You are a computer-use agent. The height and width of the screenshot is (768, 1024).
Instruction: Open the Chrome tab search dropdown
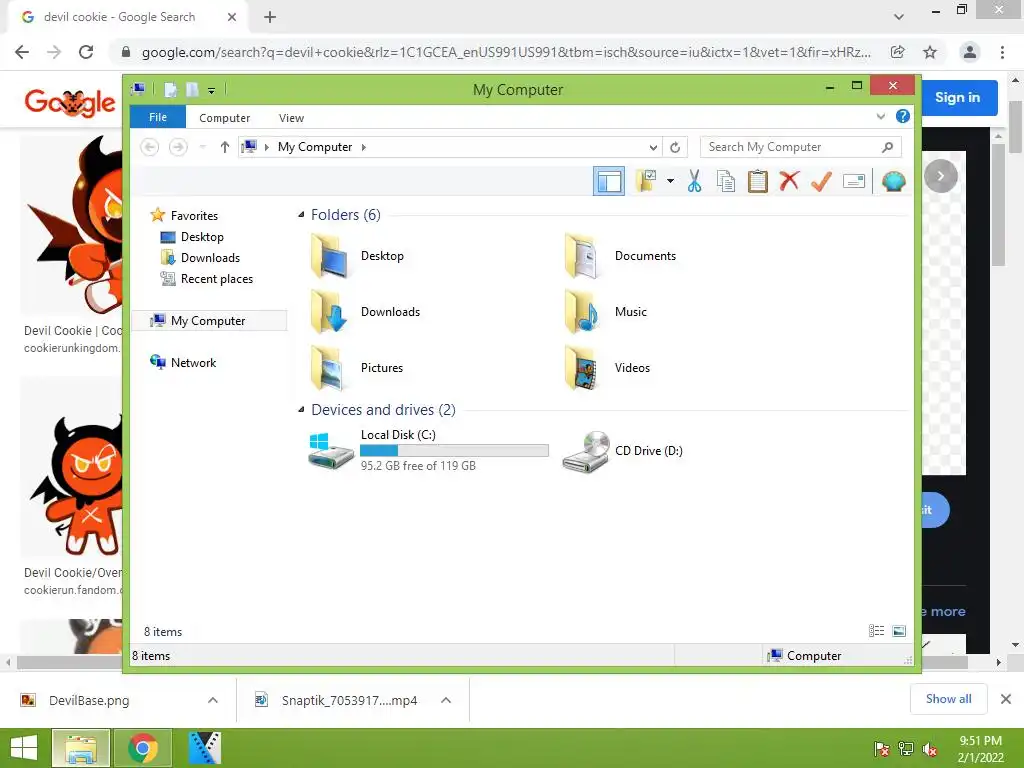coord(899,17)
